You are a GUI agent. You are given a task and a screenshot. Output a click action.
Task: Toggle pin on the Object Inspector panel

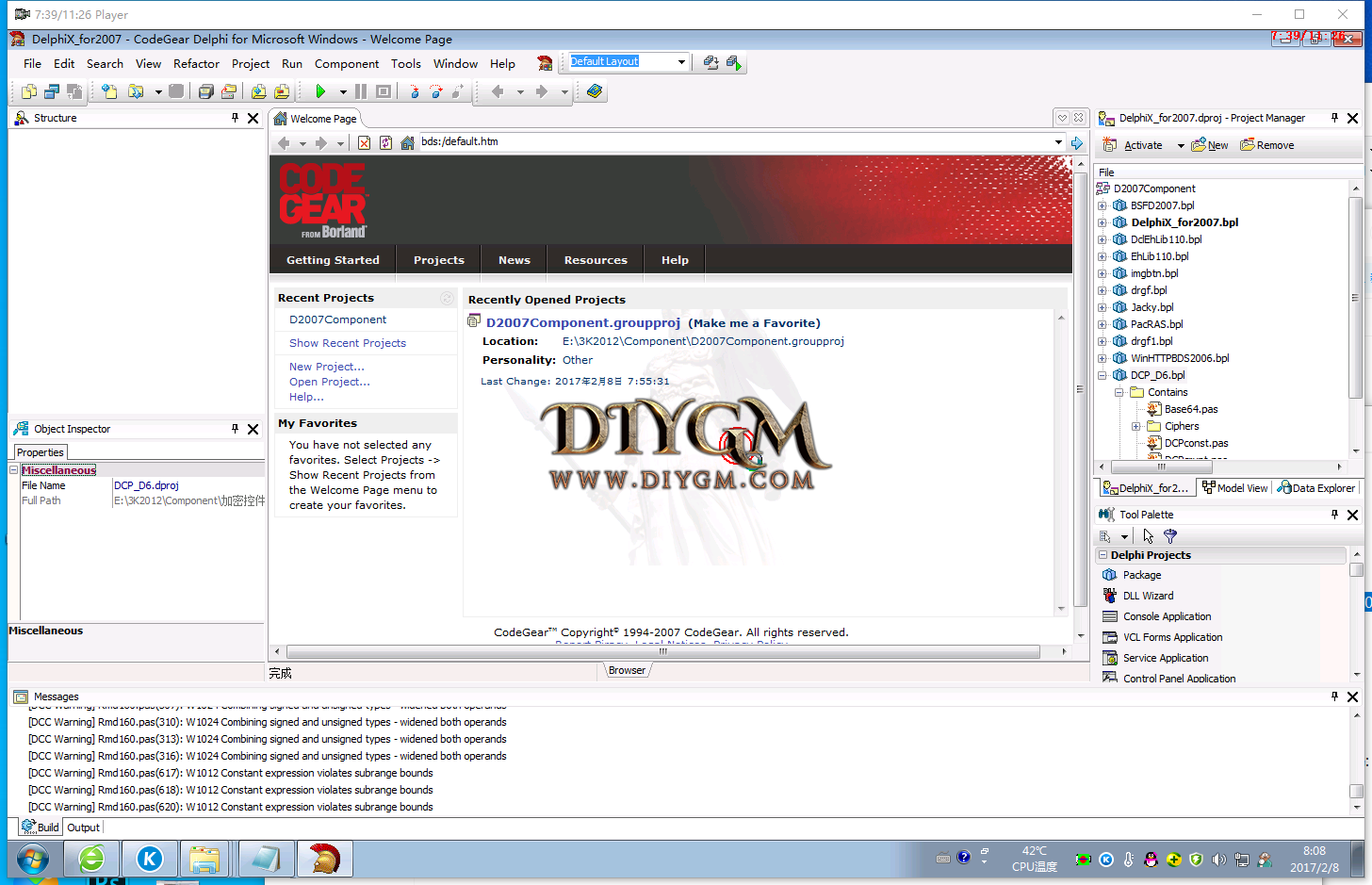[x=236, y=429]
